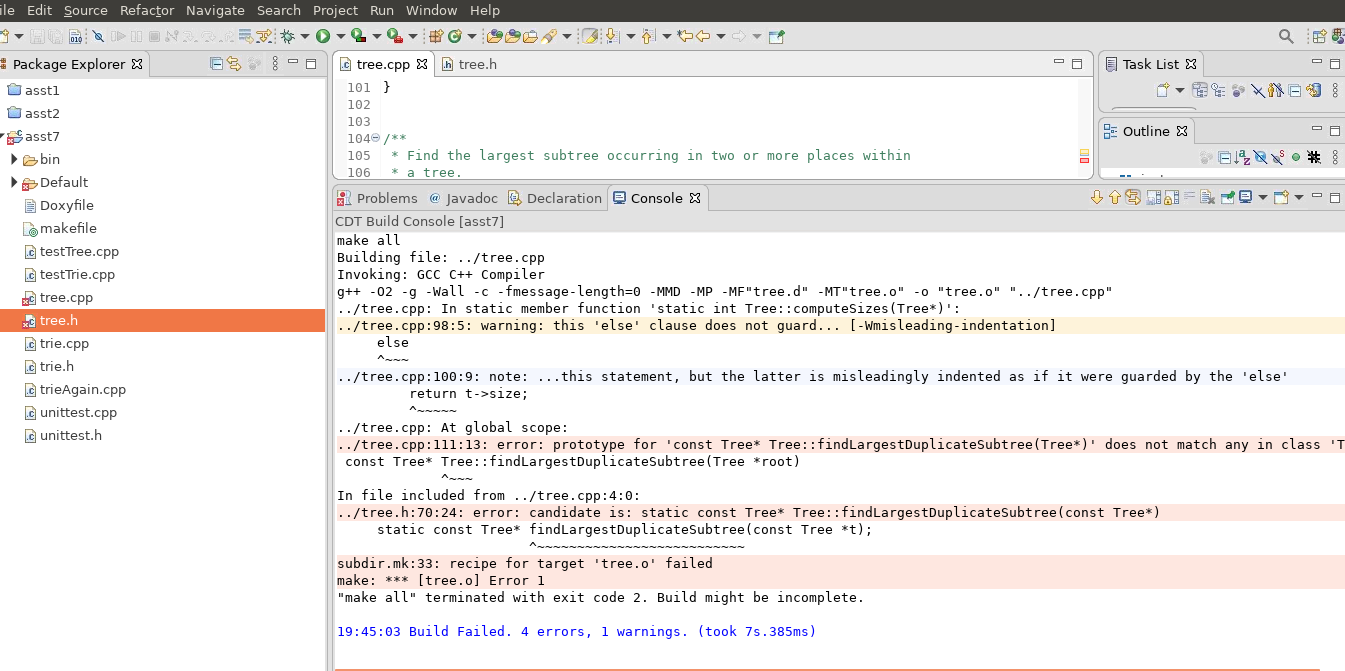Open the Quick Access magnifier icon
The width and height of the screenshot is (1345, 671).
(x=1287, y=36)
